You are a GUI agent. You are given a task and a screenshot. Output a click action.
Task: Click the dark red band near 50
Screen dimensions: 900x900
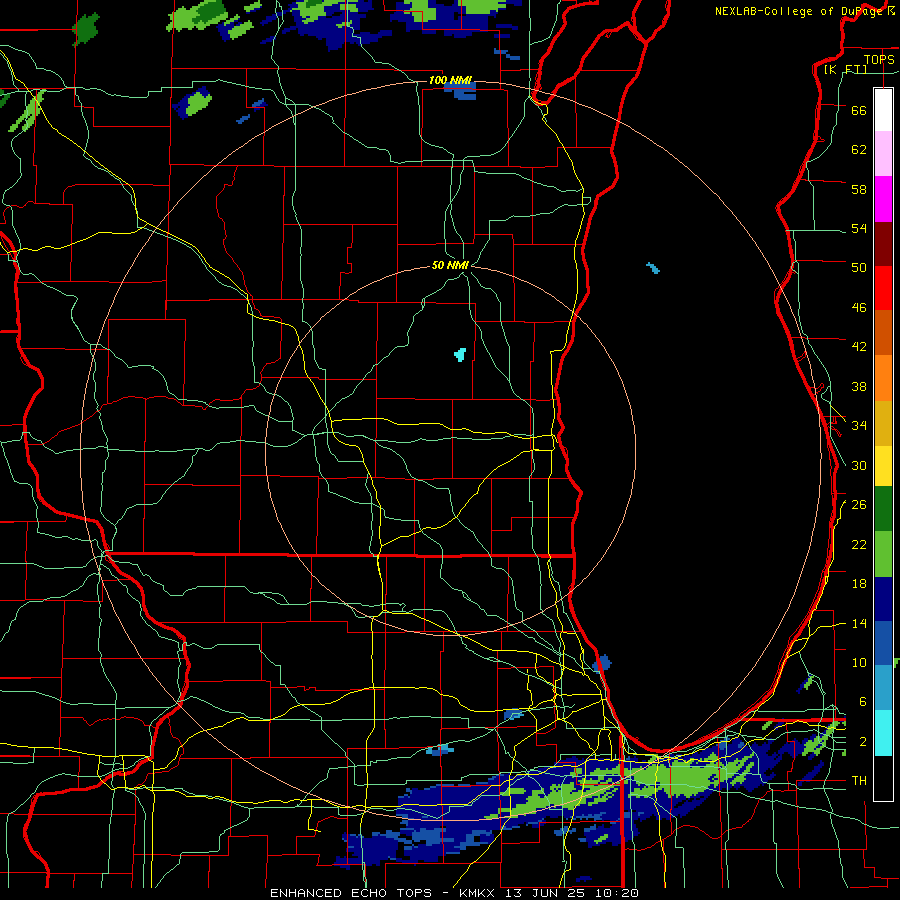pyautogui.click(x=883, y=245)
